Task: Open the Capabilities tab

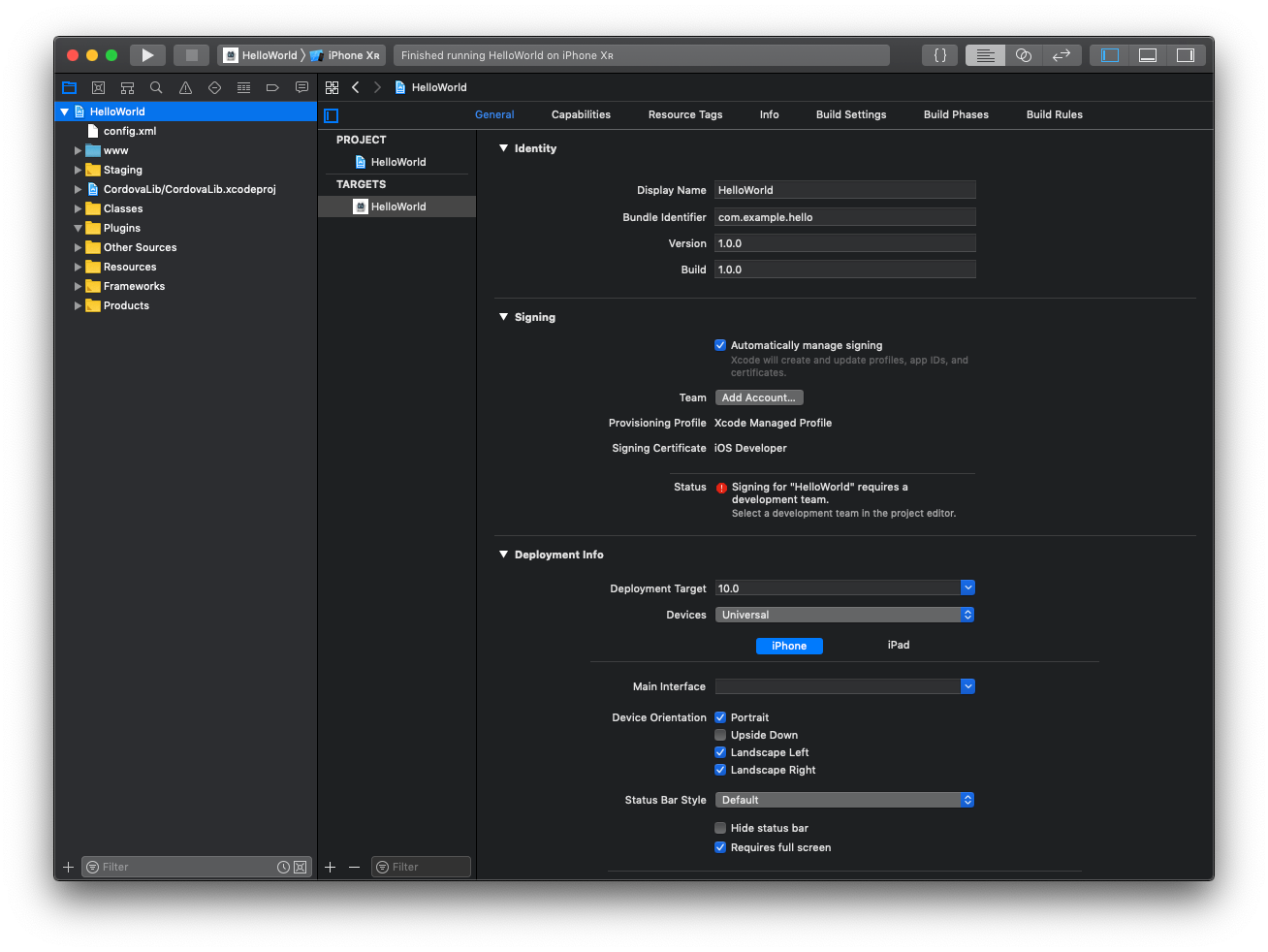Action: pos(581,114)
